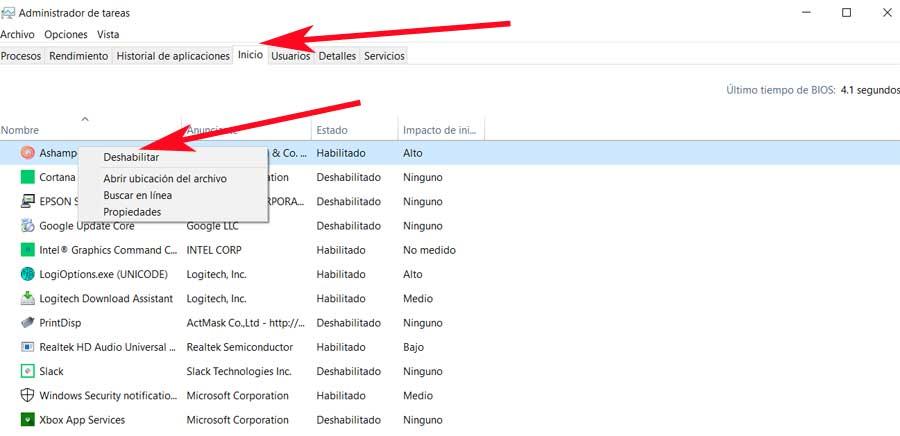Select the LogiOptions.exe (UNICODE) entry
The width and height of the screenshot is (900, 436).
[103, 274]
